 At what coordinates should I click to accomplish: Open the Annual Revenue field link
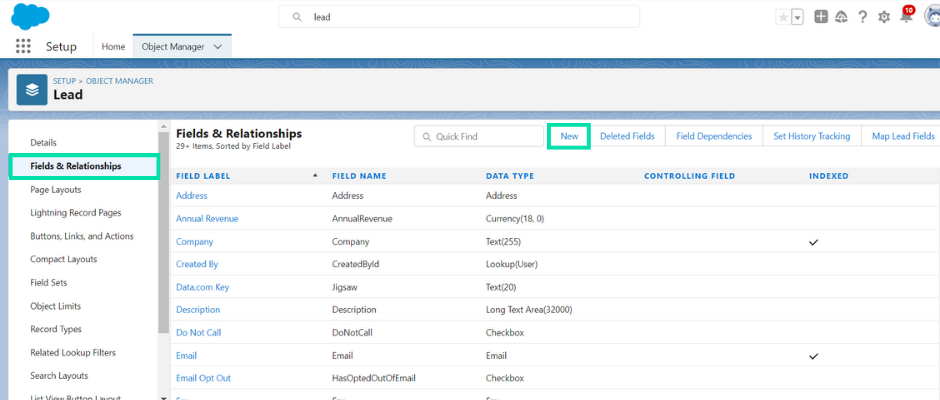pyautogui.click(x=207, y=219)
